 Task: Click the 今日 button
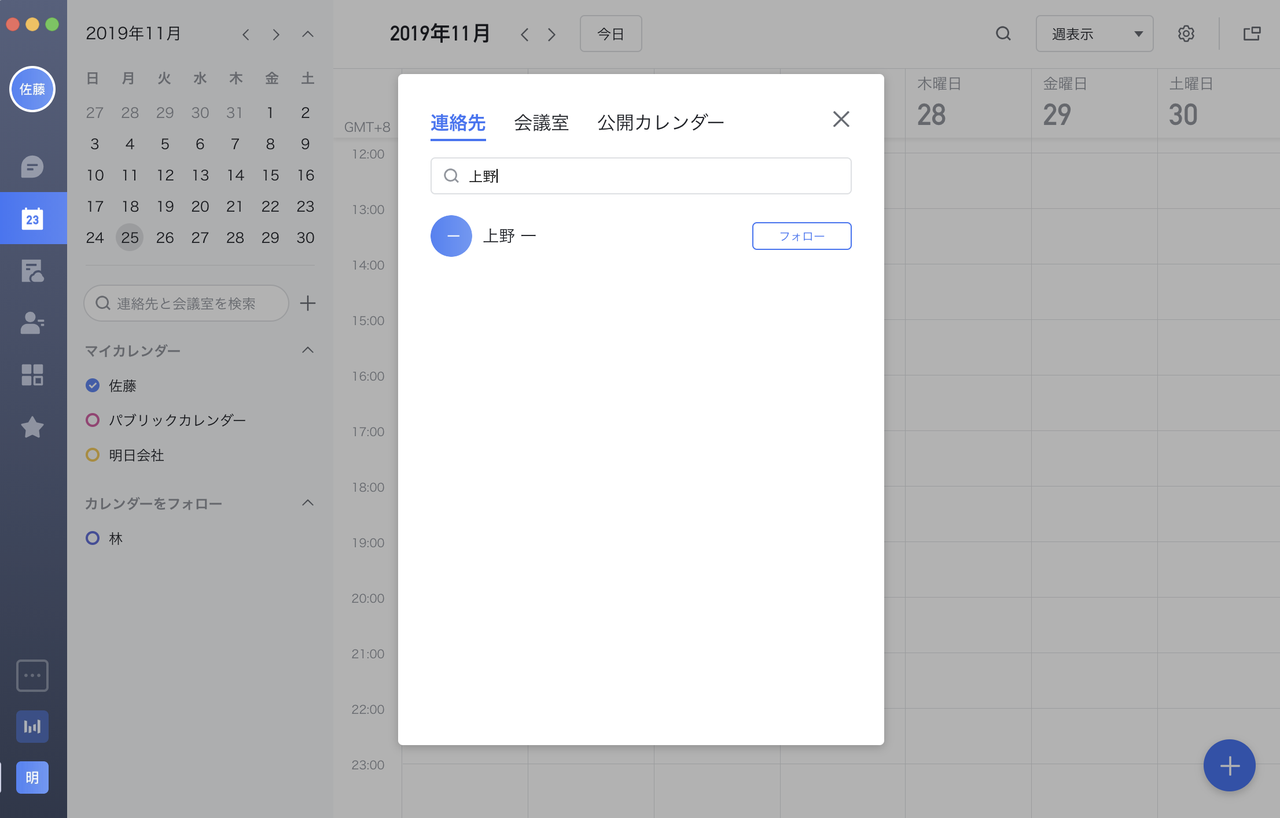610,34
